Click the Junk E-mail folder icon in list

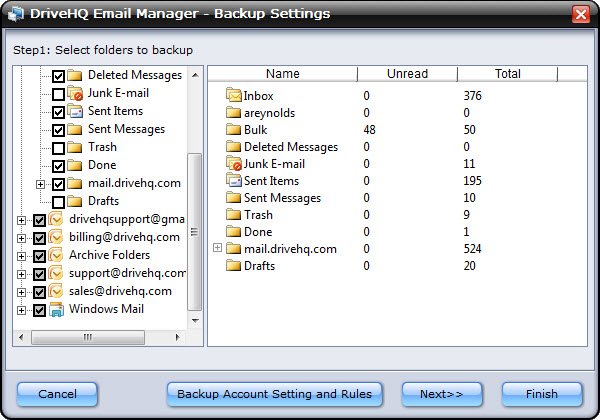(235, 164)
